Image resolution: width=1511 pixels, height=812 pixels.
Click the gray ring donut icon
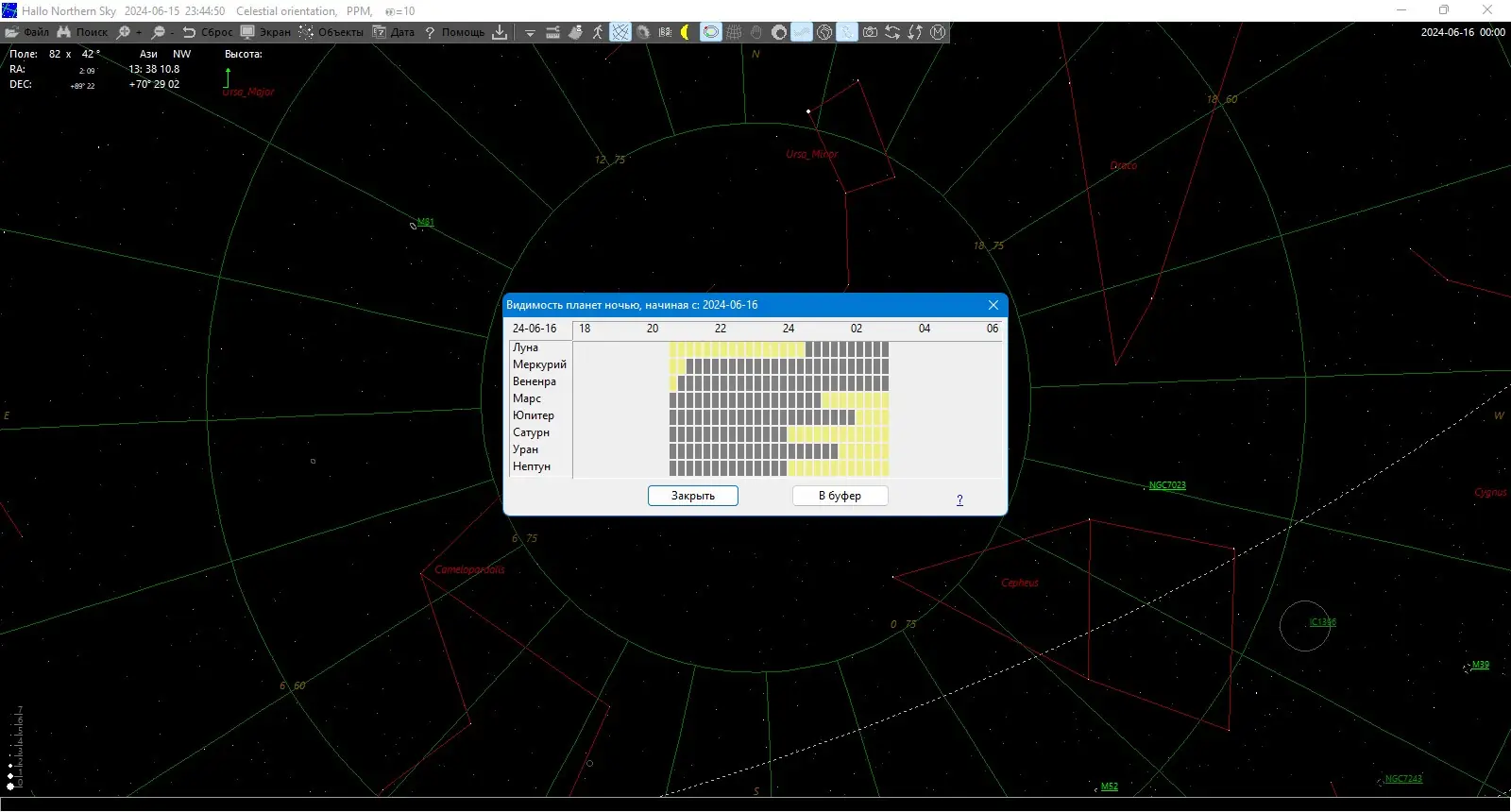point(779,32)
